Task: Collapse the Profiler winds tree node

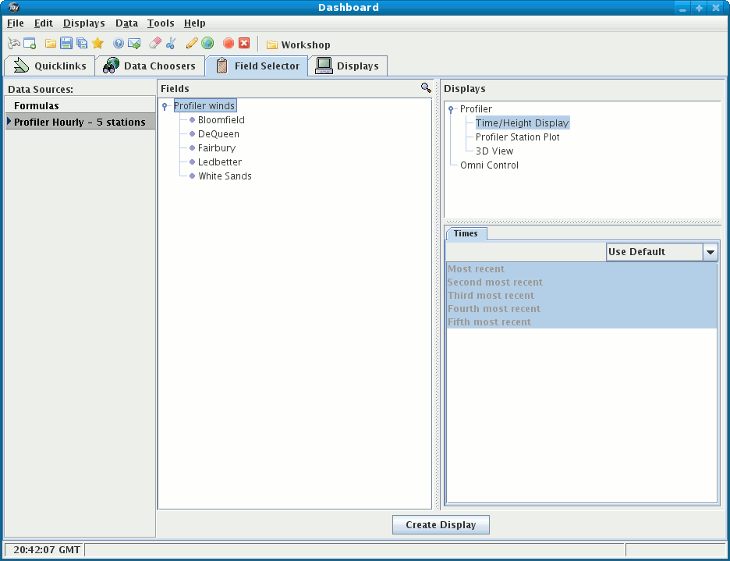Action: (165, 106)
